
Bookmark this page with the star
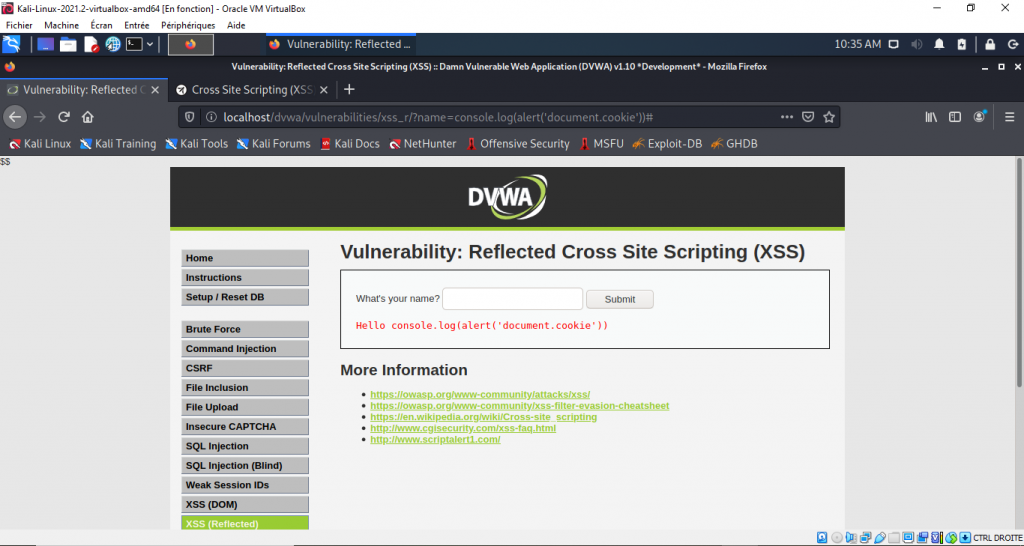tap(829, 117)
